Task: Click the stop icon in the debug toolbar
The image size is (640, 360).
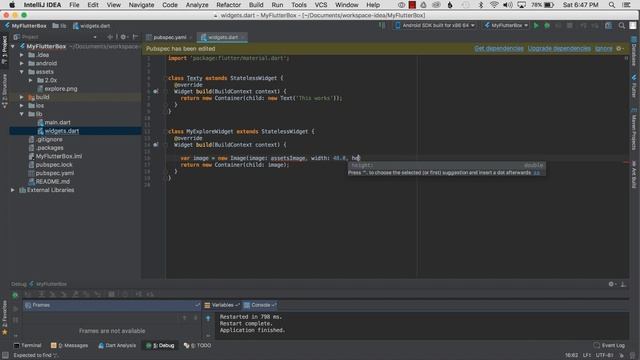Action: (x=111, y=294)
